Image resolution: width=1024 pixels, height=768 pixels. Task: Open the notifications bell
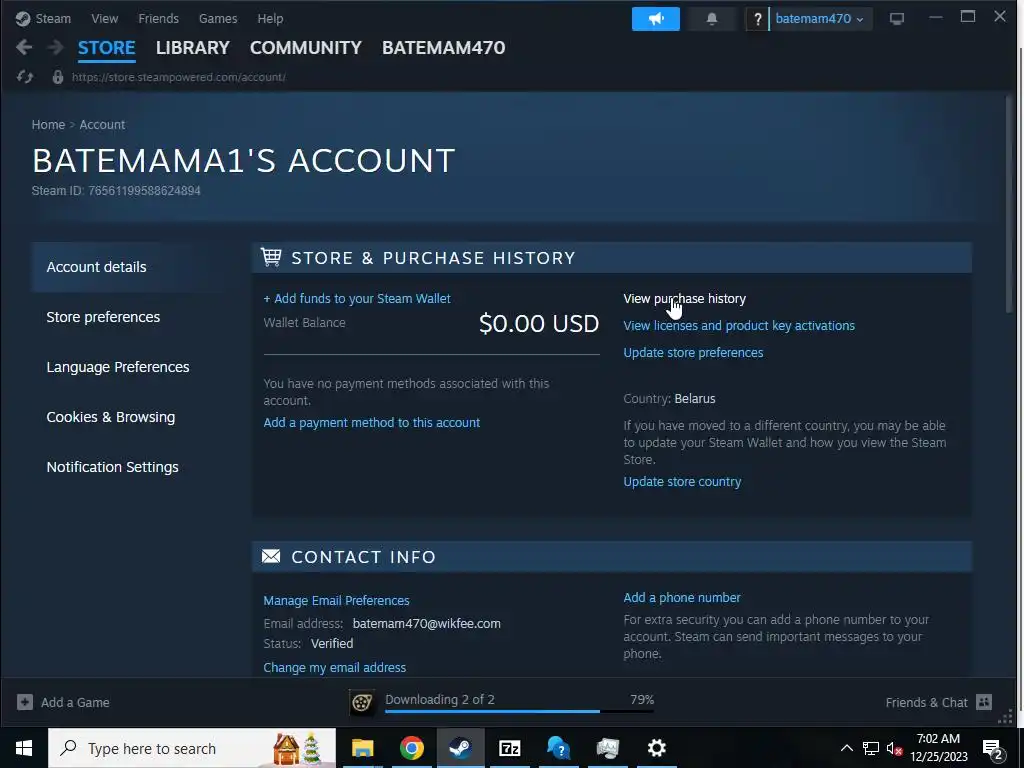coord(712,19)
